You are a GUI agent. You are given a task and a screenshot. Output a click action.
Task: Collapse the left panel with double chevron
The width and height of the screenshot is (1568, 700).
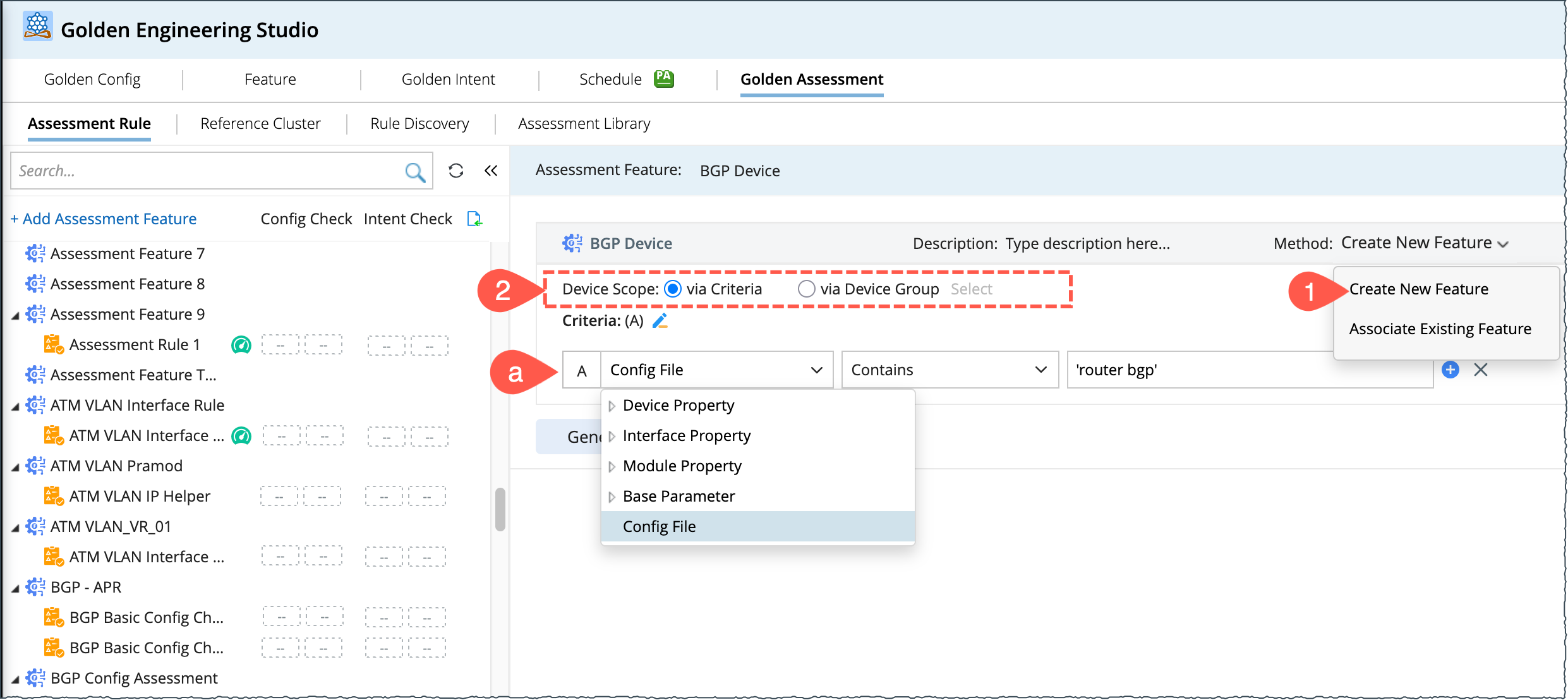pos(491,171)
